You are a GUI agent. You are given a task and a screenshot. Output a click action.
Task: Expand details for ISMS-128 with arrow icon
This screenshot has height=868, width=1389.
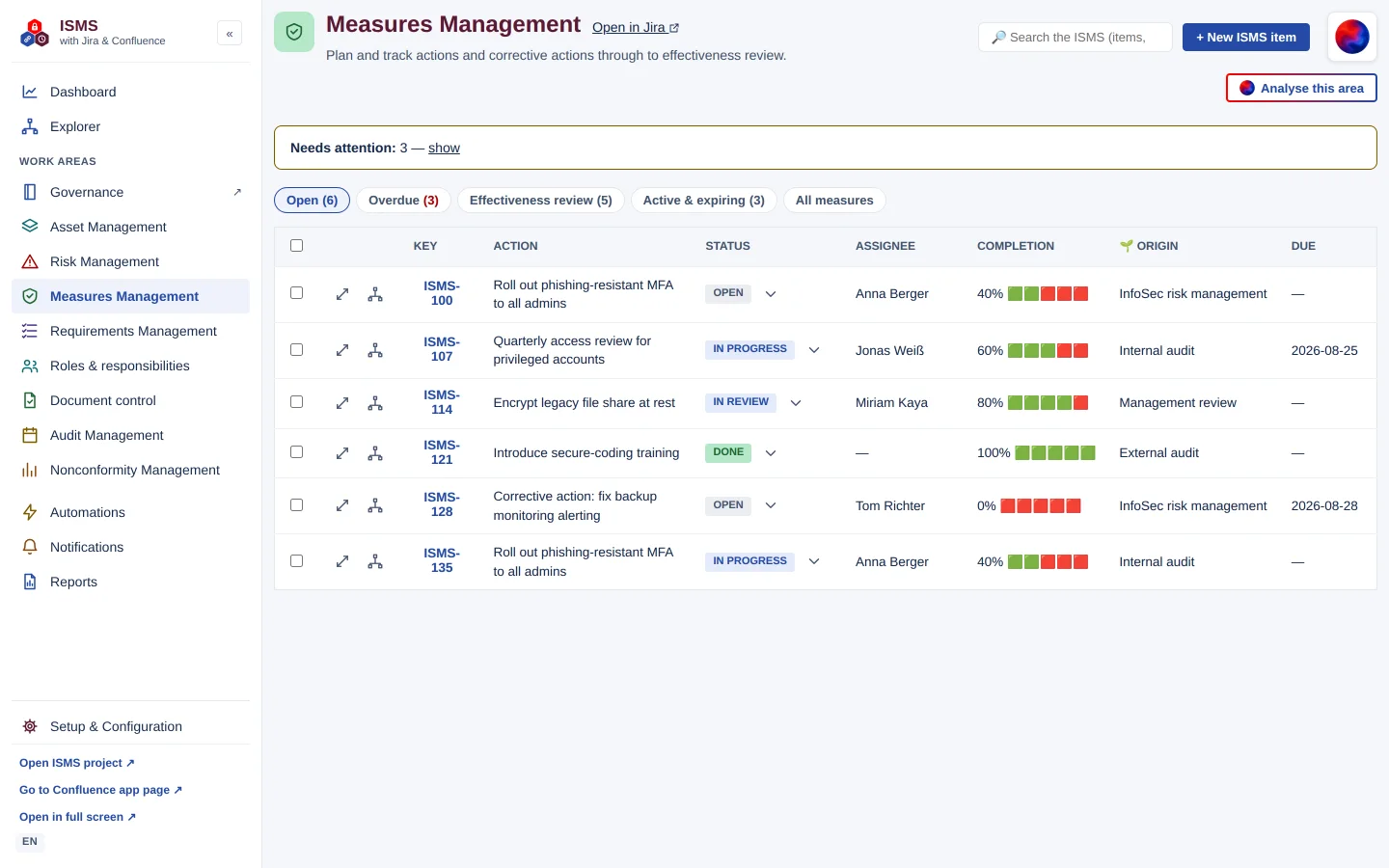342,505
